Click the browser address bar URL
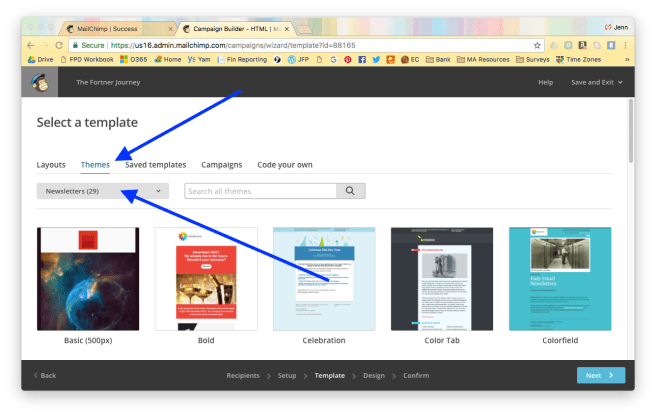Viewport: 656px width, 416px height. pos(233,45)
